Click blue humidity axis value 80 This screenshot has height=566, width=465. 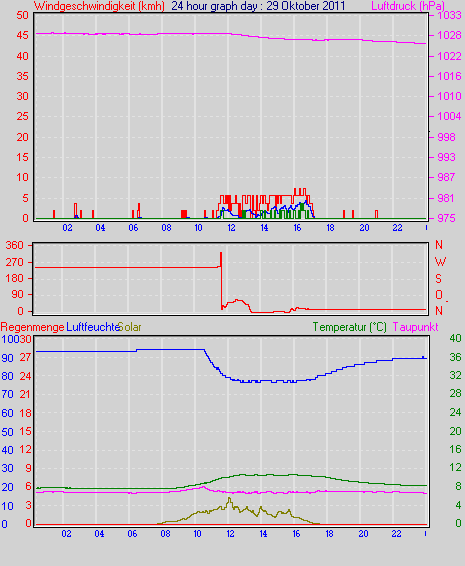(x=8, y=376)
